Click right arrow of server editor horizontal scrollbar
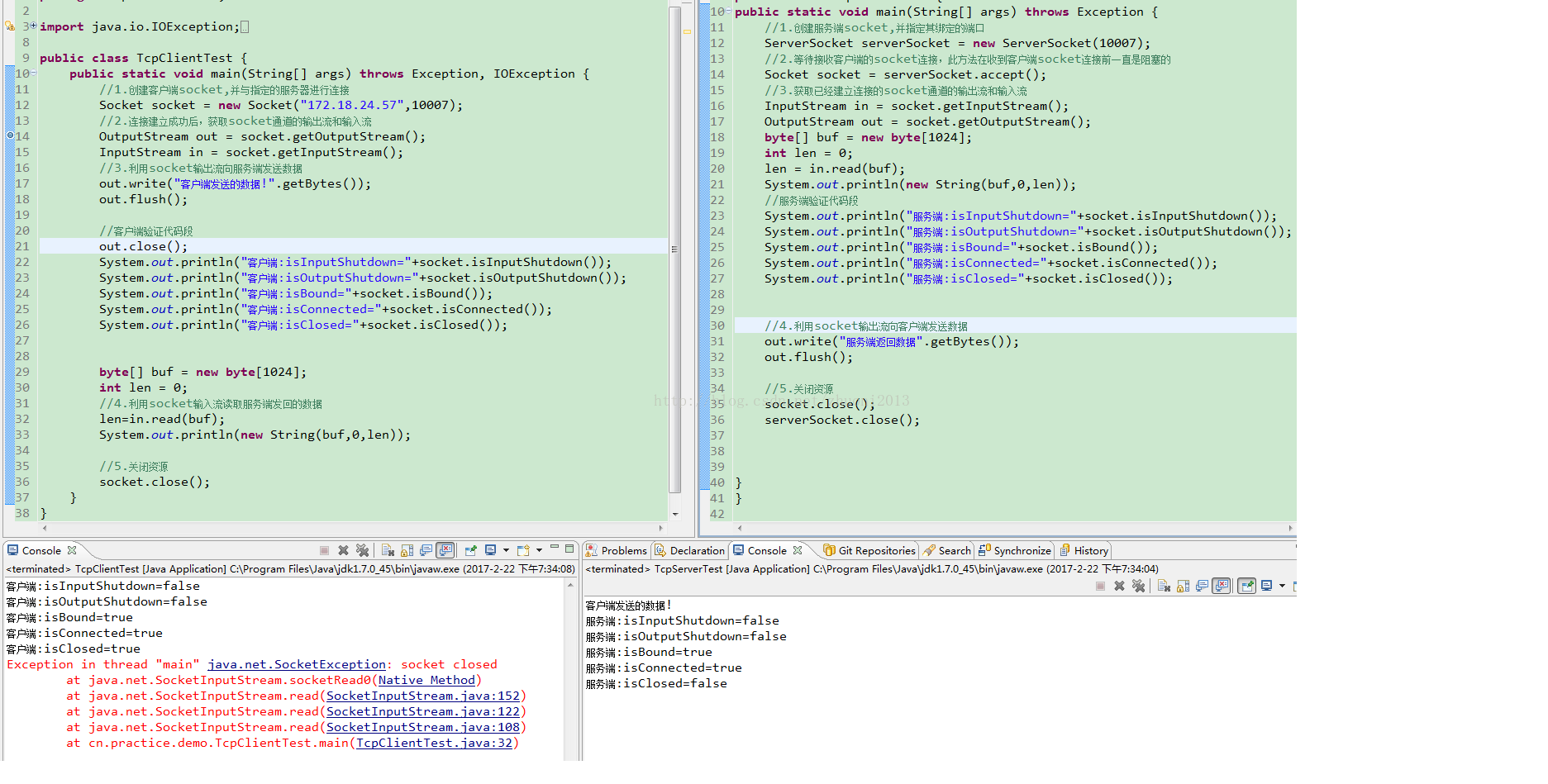Image resolution: width=1548 pixels, height=784 pixels. point(1290,528)
